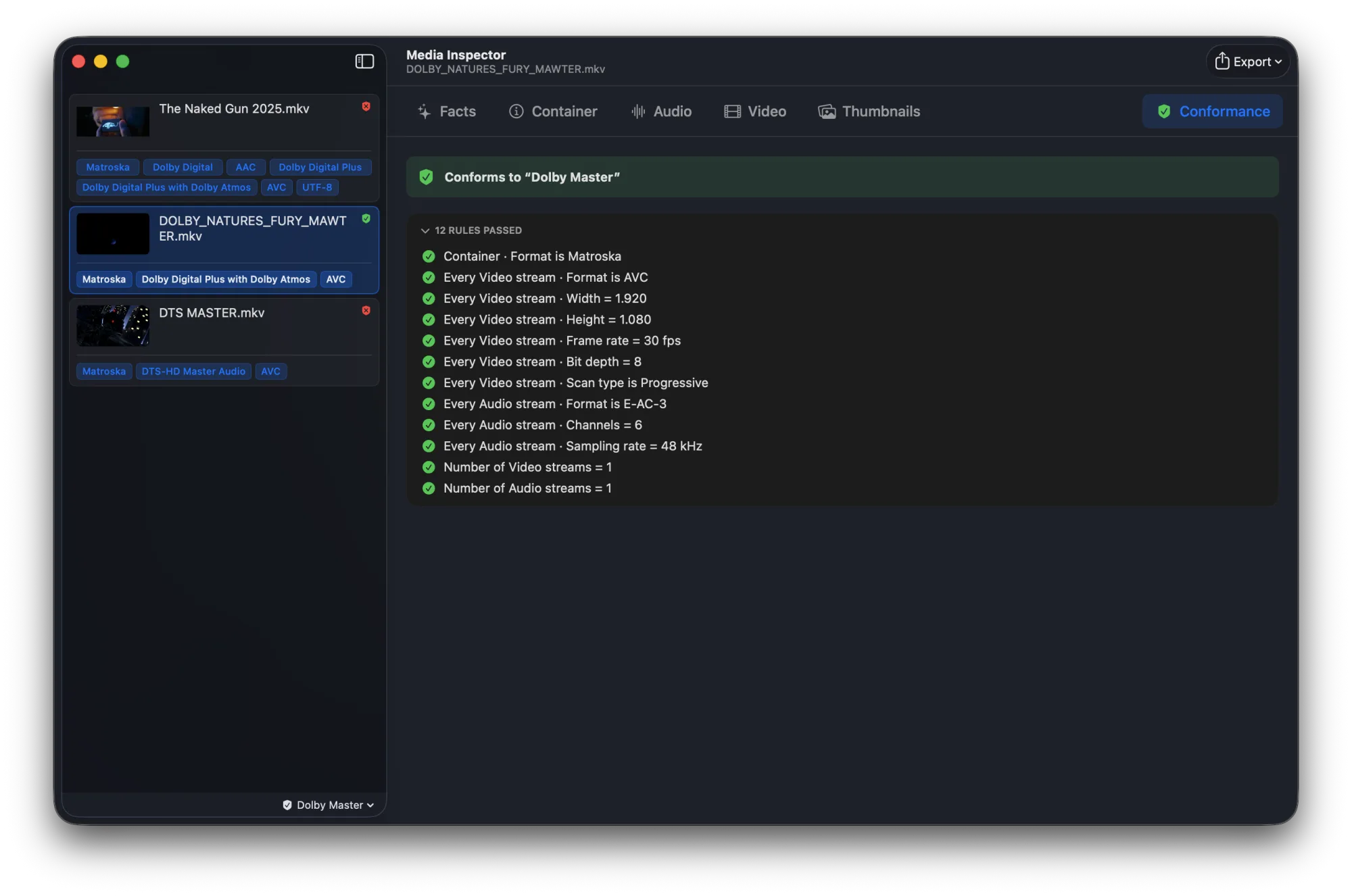Click the AVC tag on DTS MASTER.mkv
Viewport: 1352px width, 896px height.
[270, 371]
